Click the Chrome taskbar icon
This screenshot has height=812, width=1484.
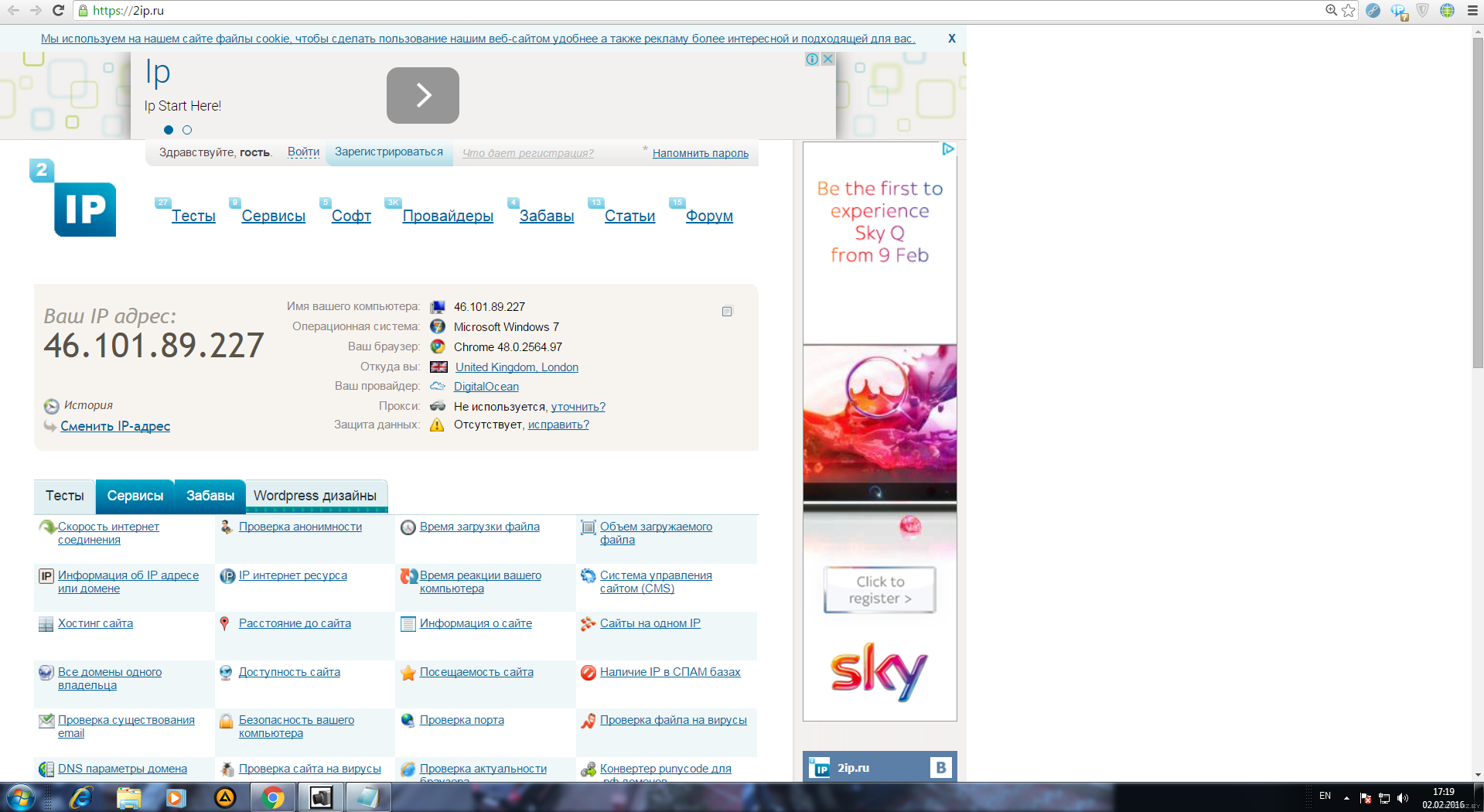pos(272,797)
